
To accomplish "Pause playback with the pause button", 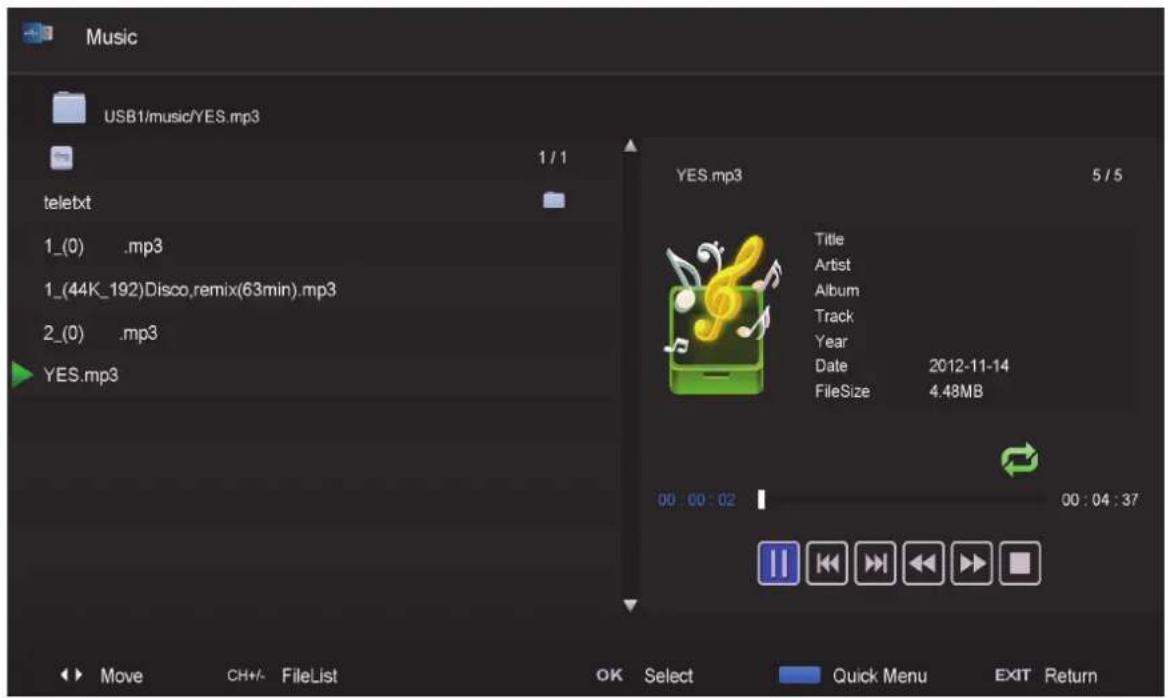I will [778, 563].
